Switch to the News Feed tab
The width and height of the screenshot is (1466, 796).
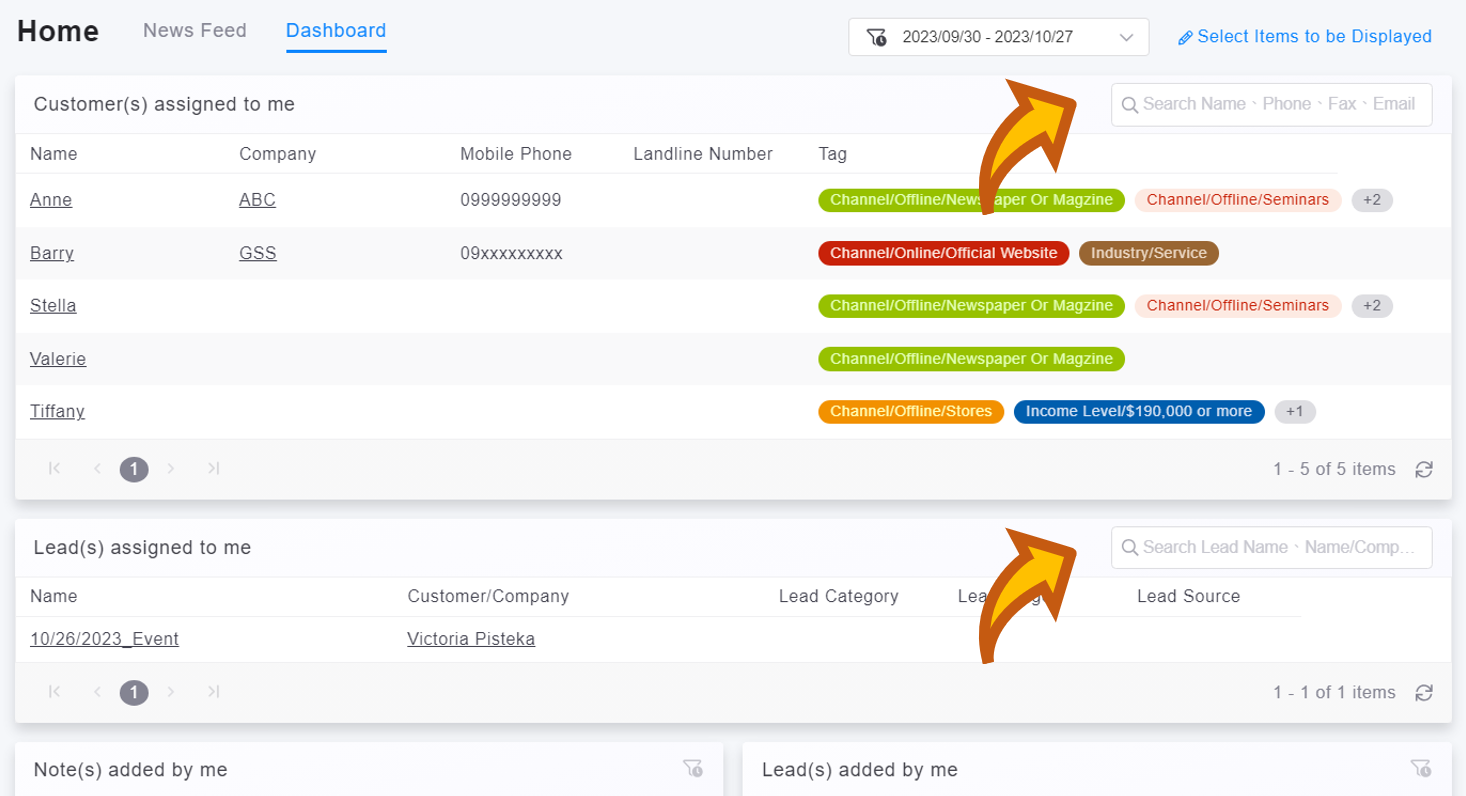194,31
